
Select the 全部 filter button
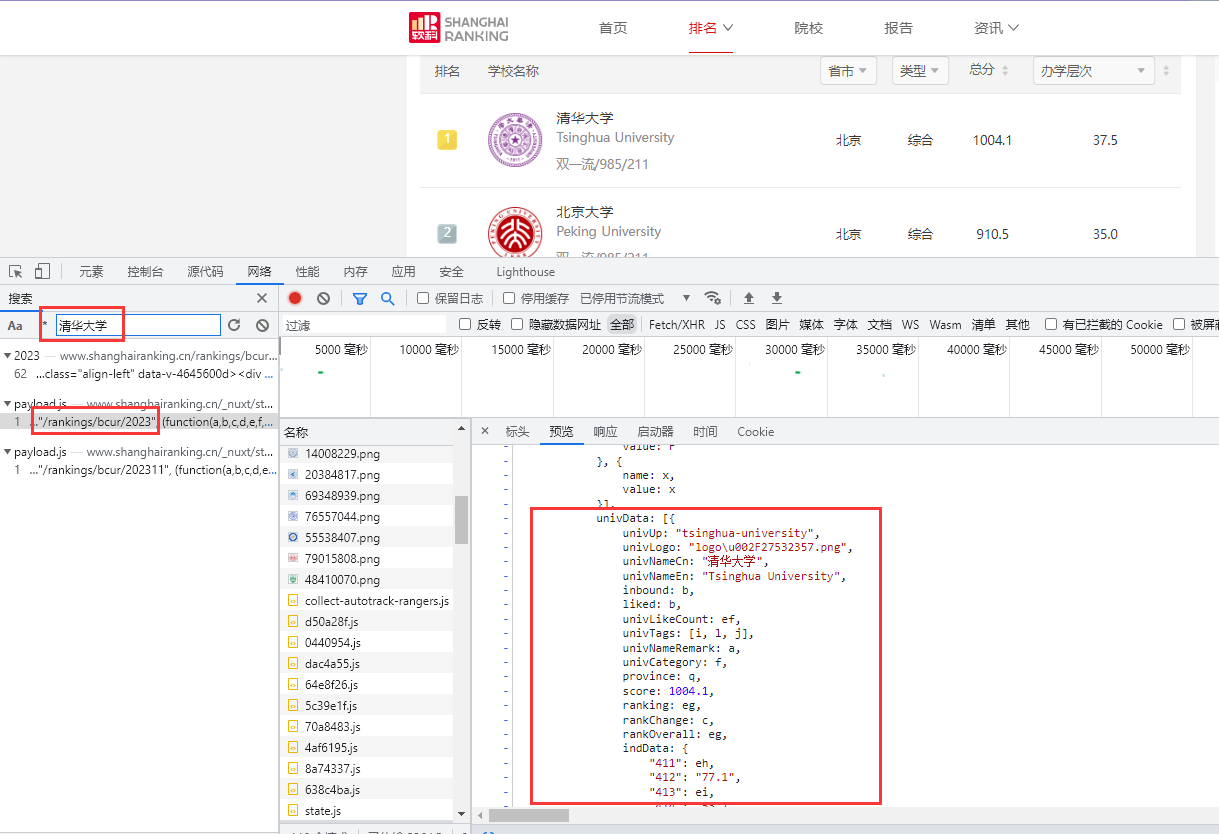[x=622, y=325]
